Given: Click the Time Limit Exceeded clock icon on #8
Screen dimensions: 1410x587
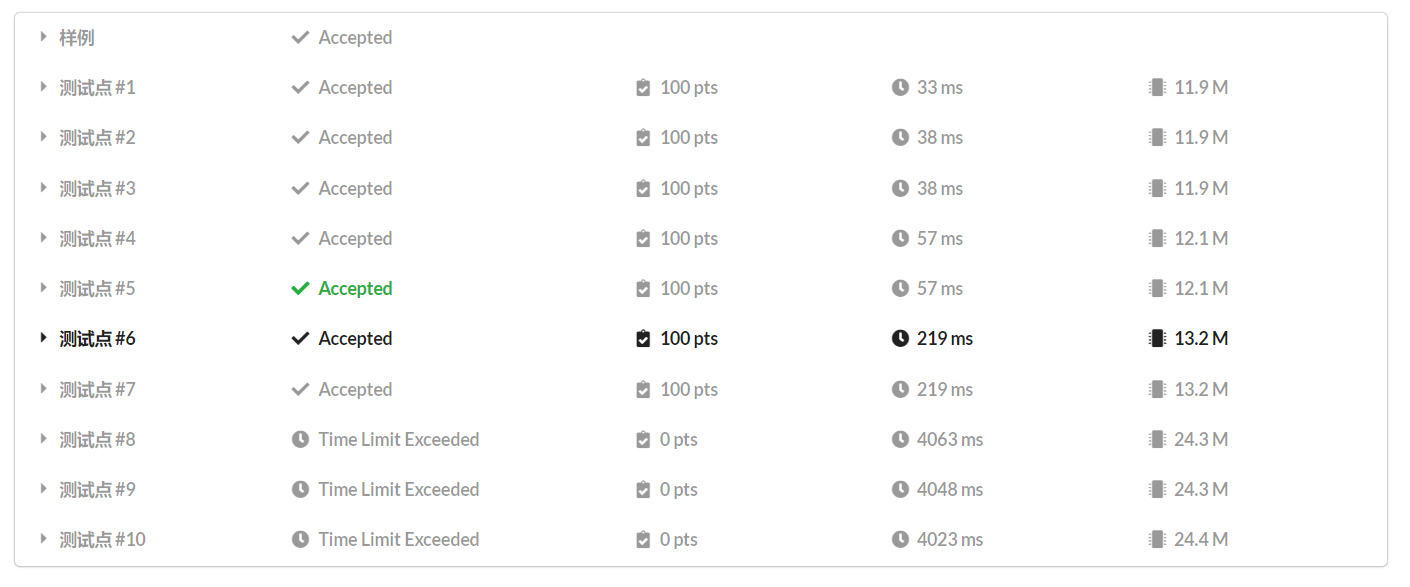Looking at the screenshot, I should [x=300, y=440].
